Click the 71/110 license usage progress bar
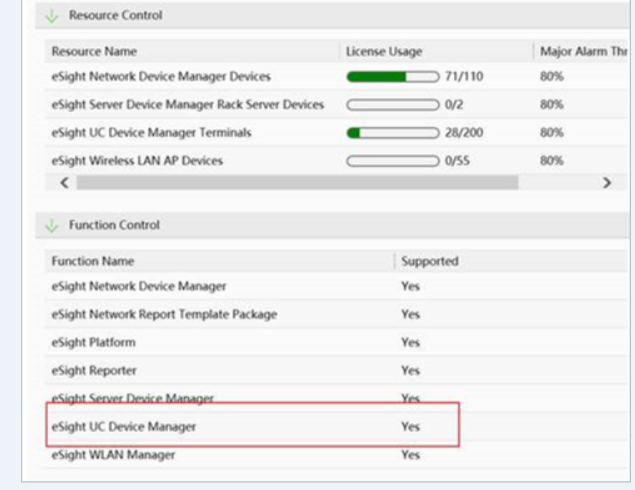This screenshot has width=635, height=490. pyautogui.click(x=393, y=77)
